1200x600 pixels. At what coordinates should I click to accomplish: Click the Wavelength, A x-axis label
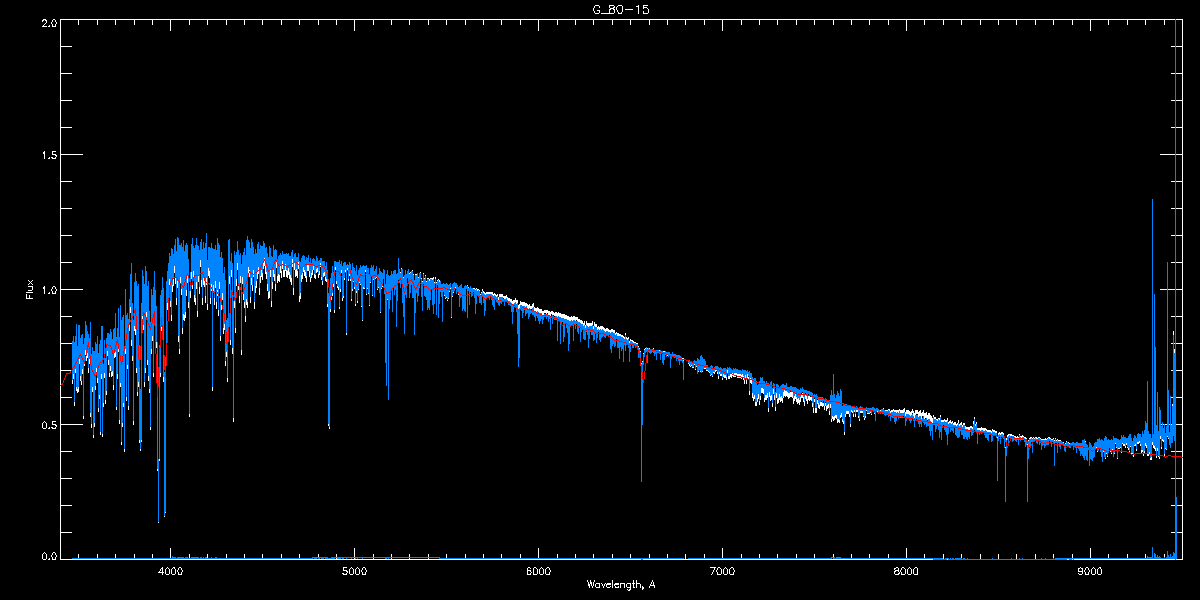click(621, 585)
